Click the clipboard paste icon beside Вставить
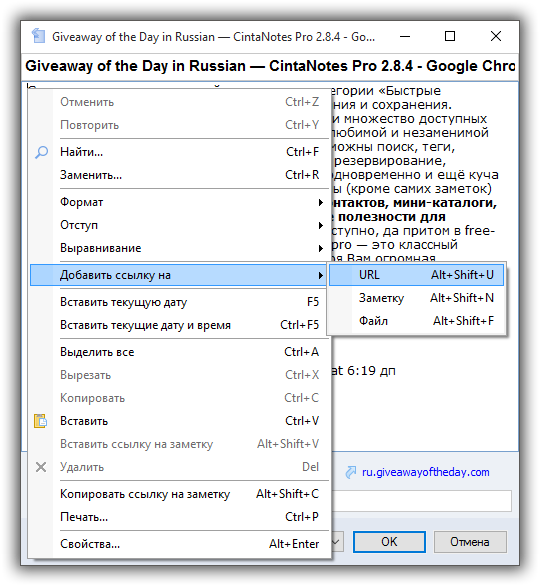 (40, 421)
